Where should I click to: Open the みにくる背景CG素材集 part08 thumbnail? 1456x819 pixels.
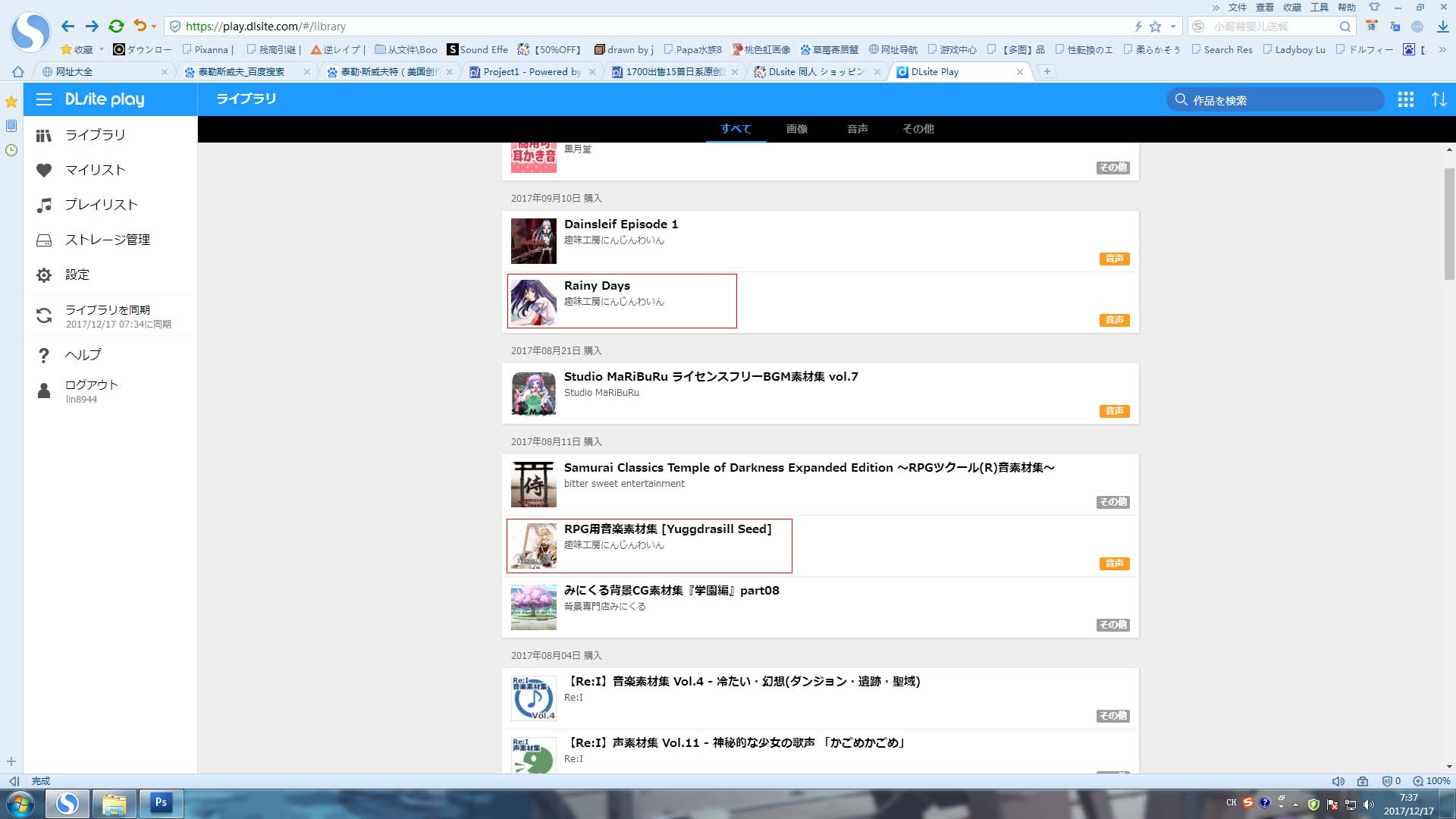533,607
